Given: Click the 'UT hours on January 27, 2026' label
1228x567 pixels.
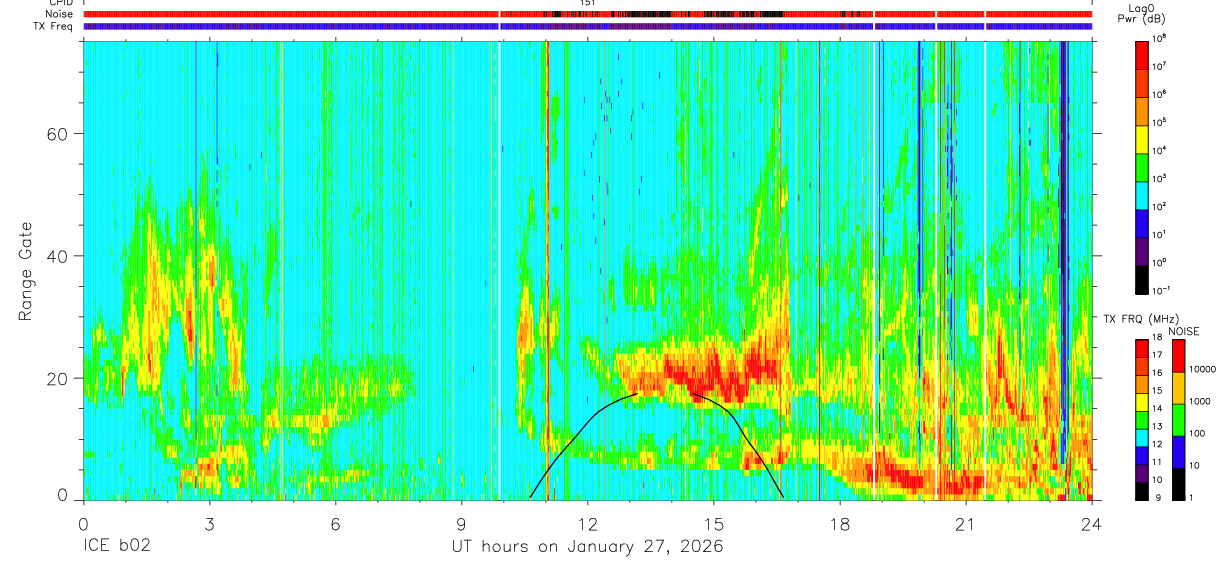Looking at the screenshot, I should [x=587, y=547].
